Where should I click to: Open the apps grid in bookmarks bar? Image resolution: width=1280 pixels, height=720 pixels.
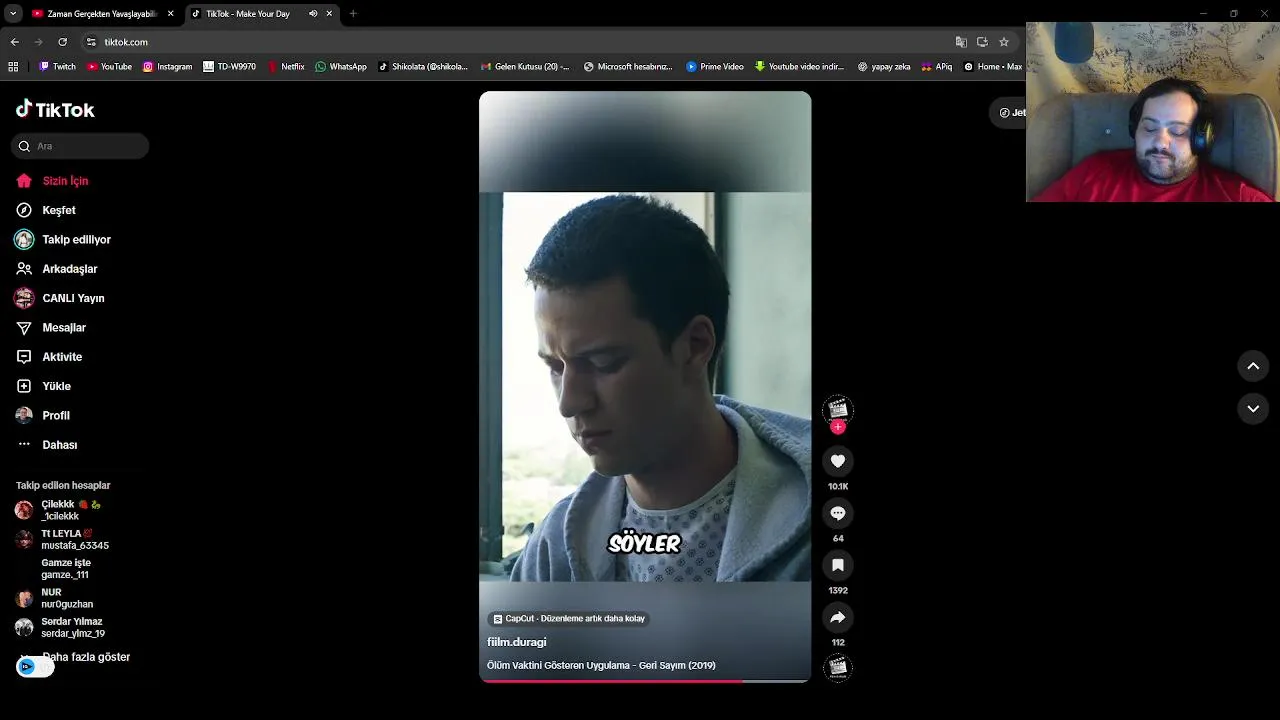(13, 67)
